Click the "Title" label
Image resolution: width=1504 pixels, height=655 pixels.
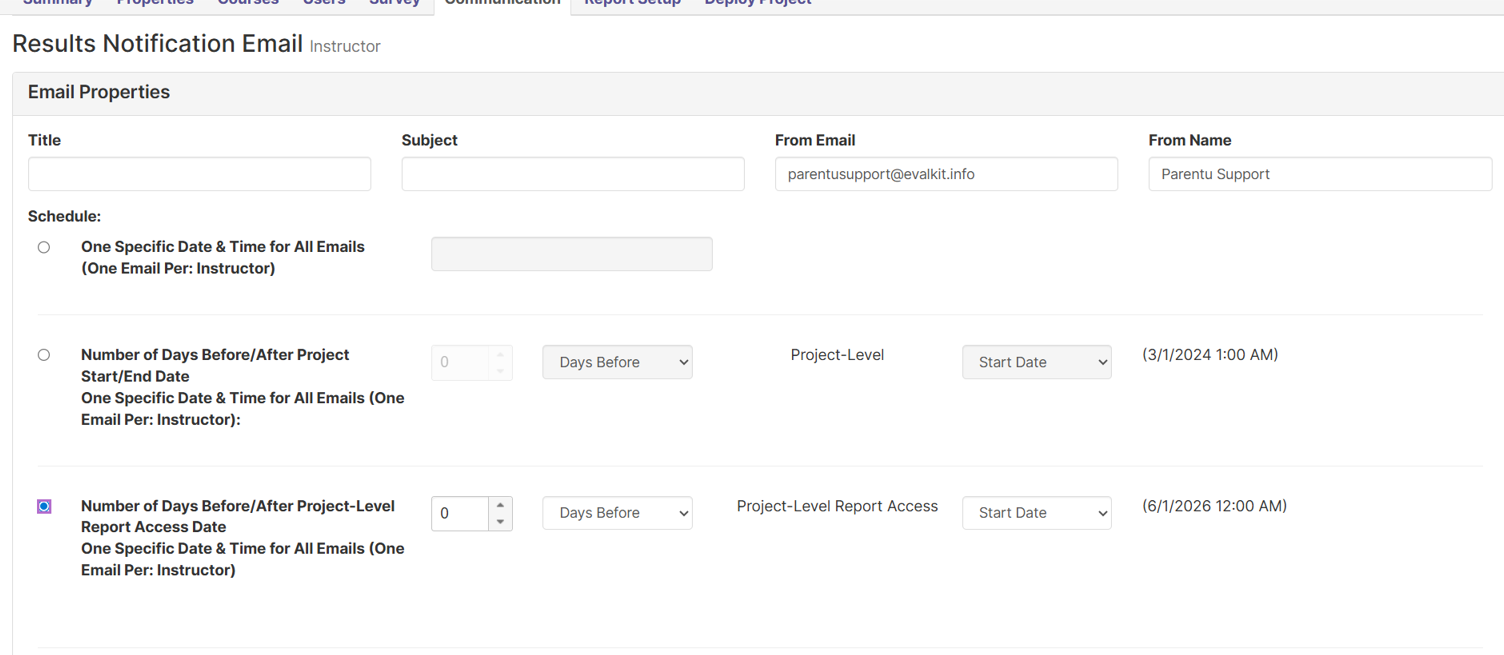45,140
